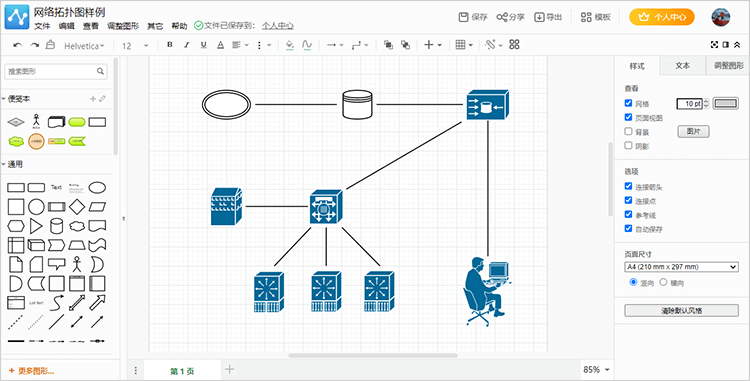Click the bring to front icon
Viewport: 750px width, 381px height.
tap(388, 45)
